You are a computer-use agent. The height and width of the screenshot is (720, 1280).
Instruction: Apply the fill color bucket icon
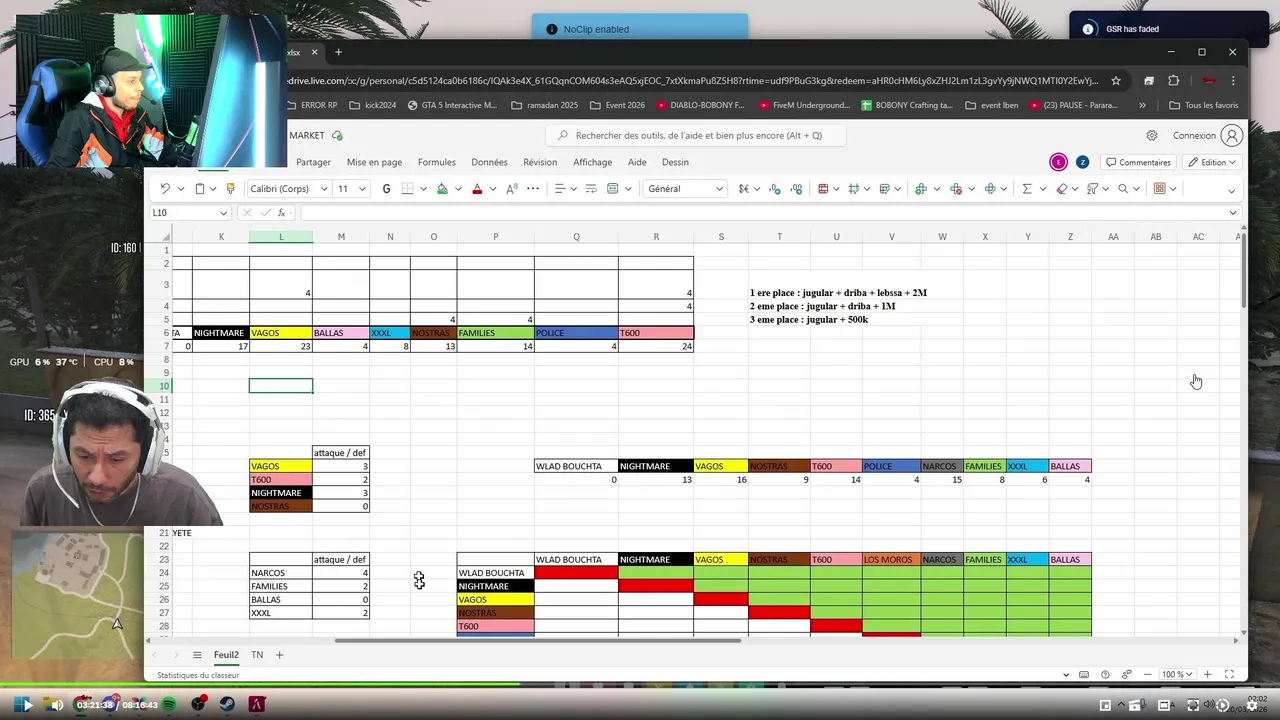tap(442, 189)
